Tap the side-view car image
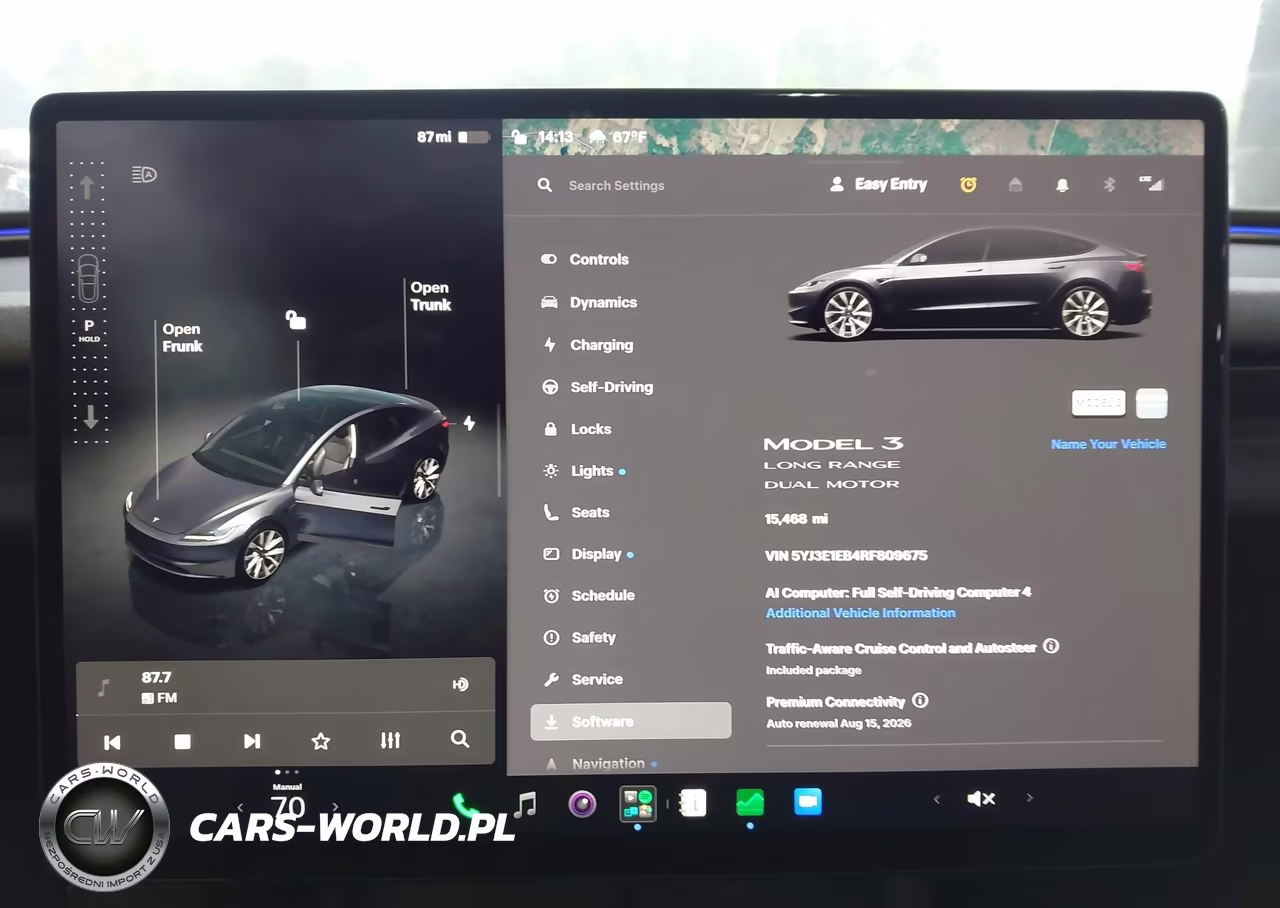Image resolution: width=1280 pixels, height=908 pixels. click(969, 285)
